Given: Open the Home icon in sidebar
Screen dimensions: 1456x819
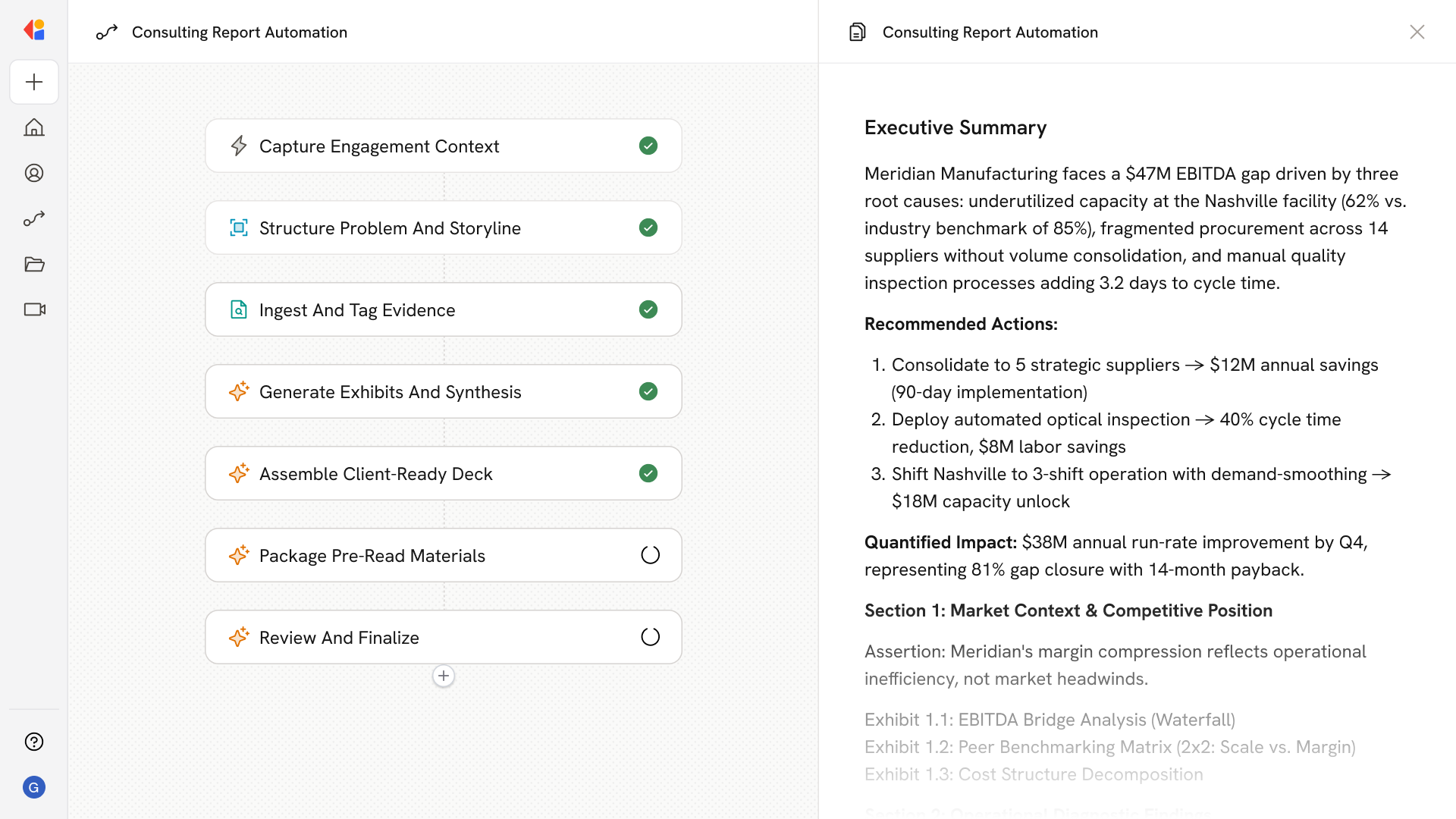Looking at the screenshot, I should coord(34,127).
